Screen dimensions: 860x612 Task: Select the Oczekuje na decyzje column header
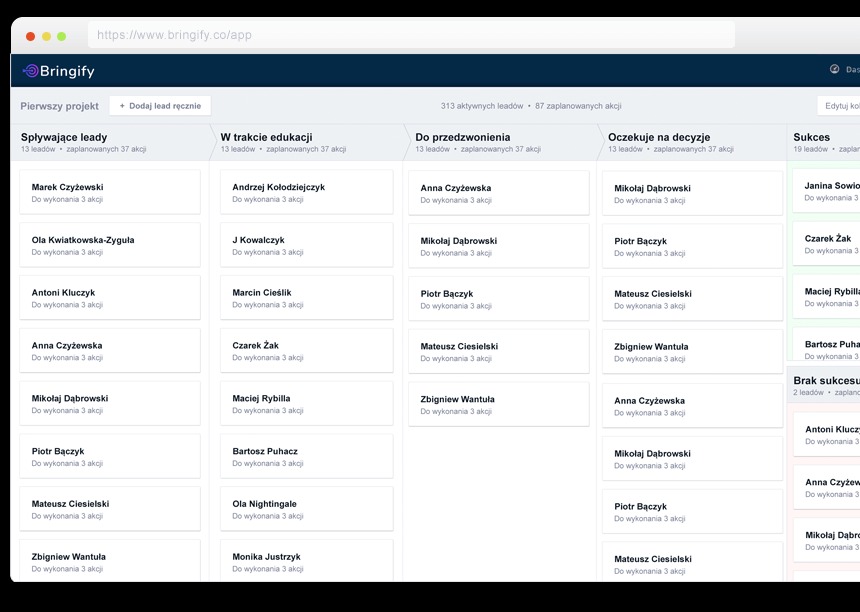pyautogui.click(x=659, y=137)
